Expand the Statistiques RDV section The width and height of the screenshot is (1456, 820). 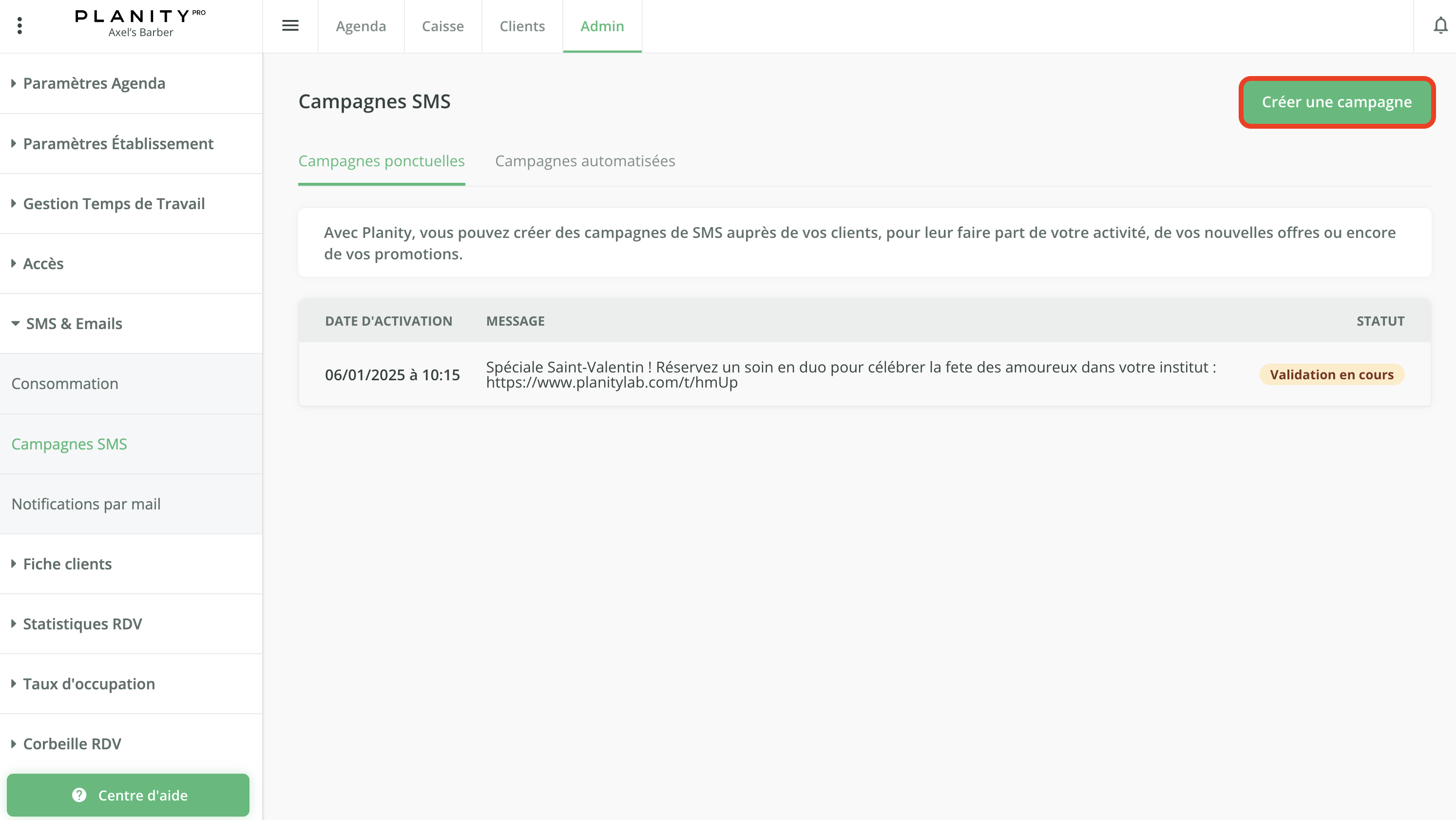click(82, 624)
